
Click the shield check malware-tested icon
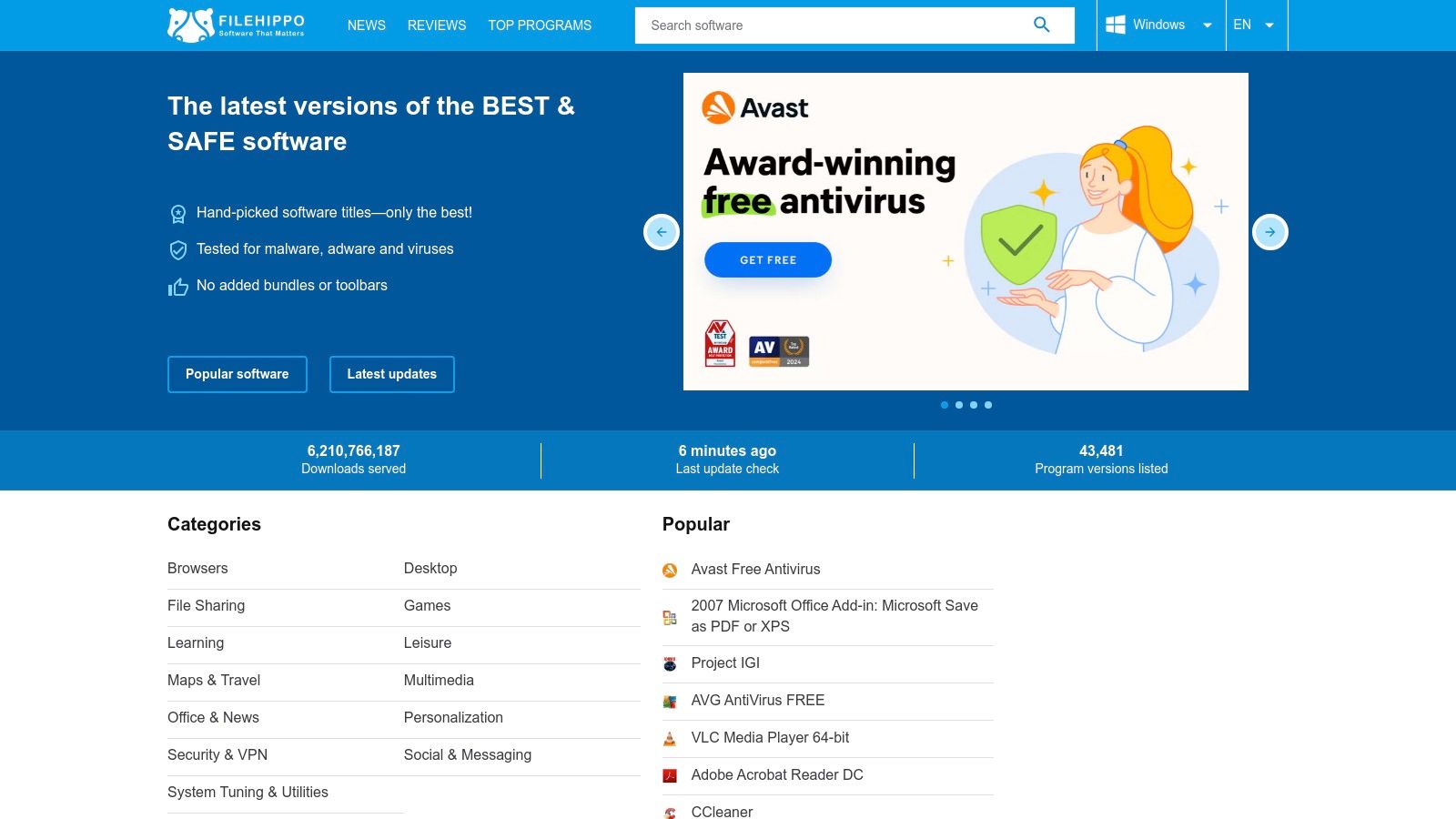[178, 250]
